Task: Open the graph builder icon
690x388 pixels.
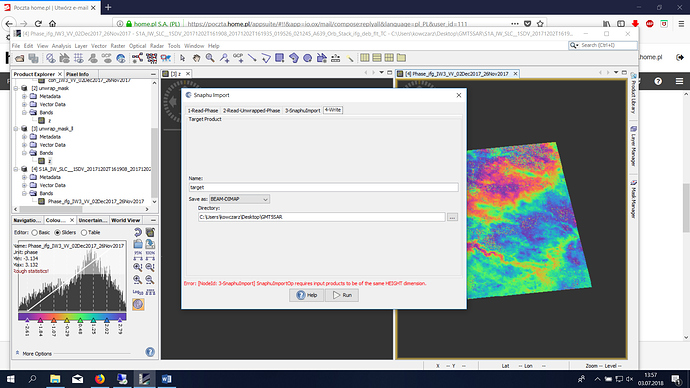Action: (137, 58)
